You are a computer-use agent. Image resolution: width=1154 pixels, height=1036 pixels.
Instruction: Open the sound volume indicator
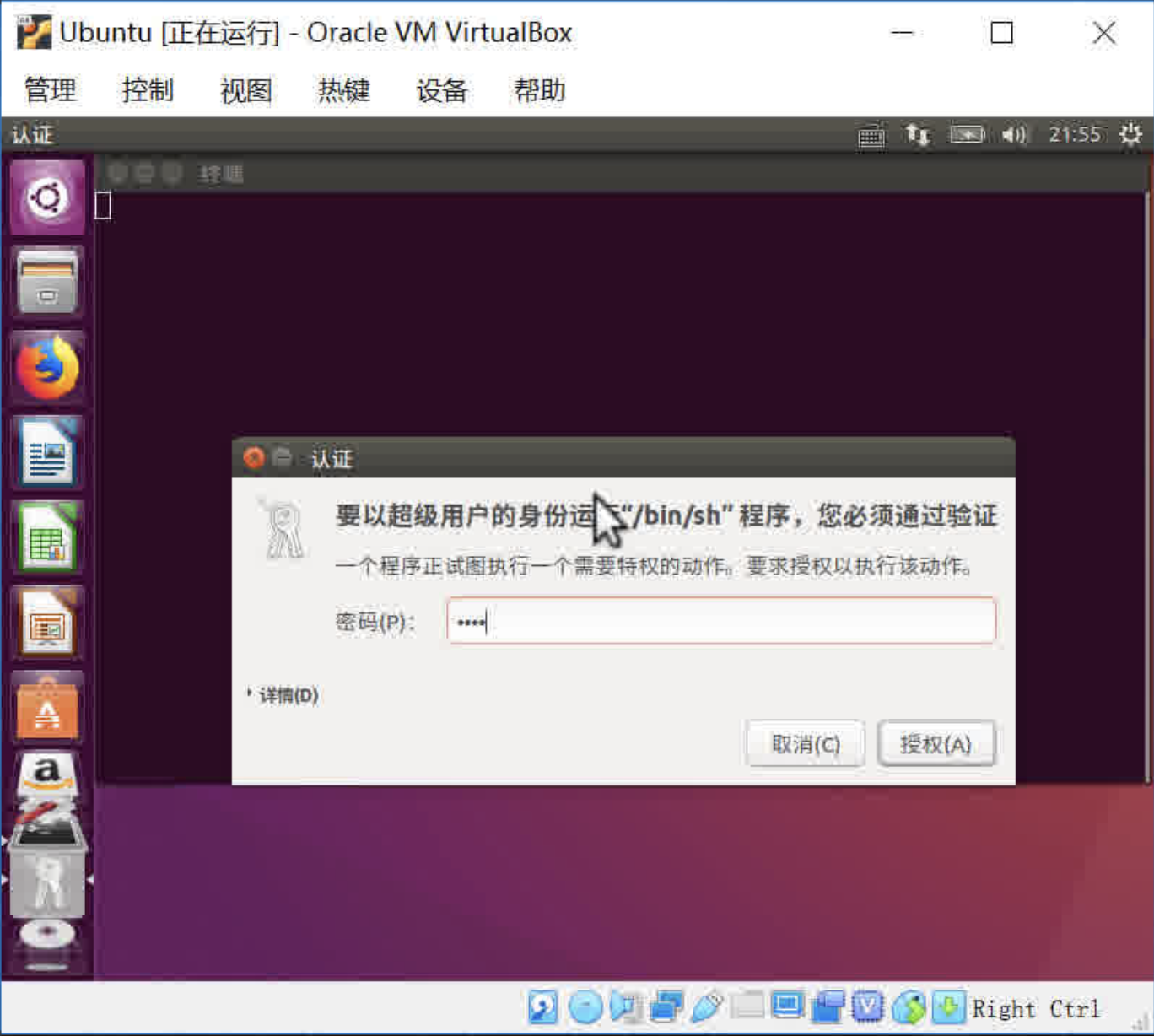[1015, 135]
